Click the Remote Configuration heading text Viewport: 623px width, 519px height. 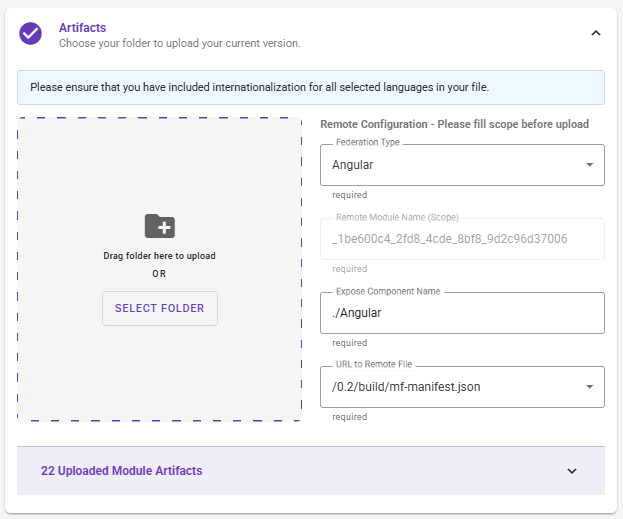(x=455, y=124)
